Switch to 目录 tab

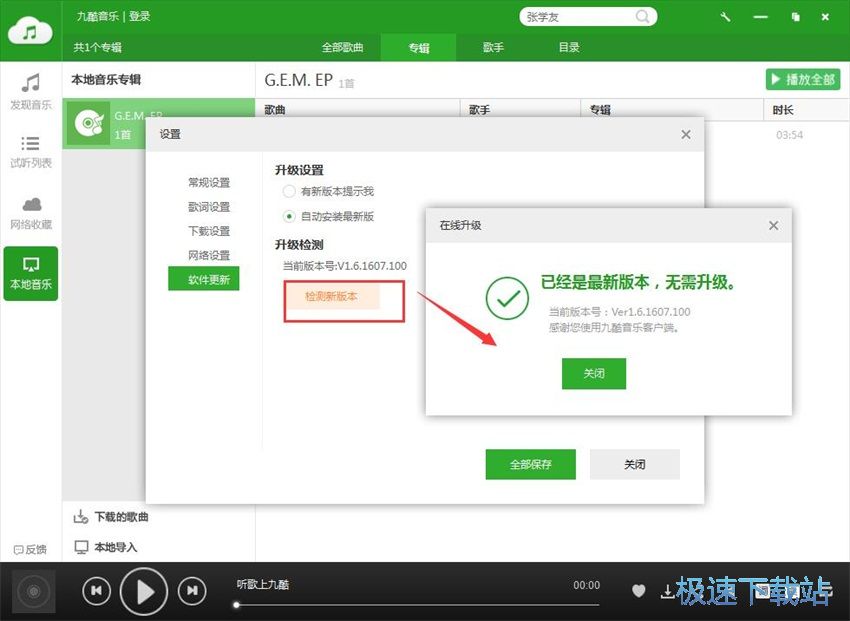[x=569, y=48]
